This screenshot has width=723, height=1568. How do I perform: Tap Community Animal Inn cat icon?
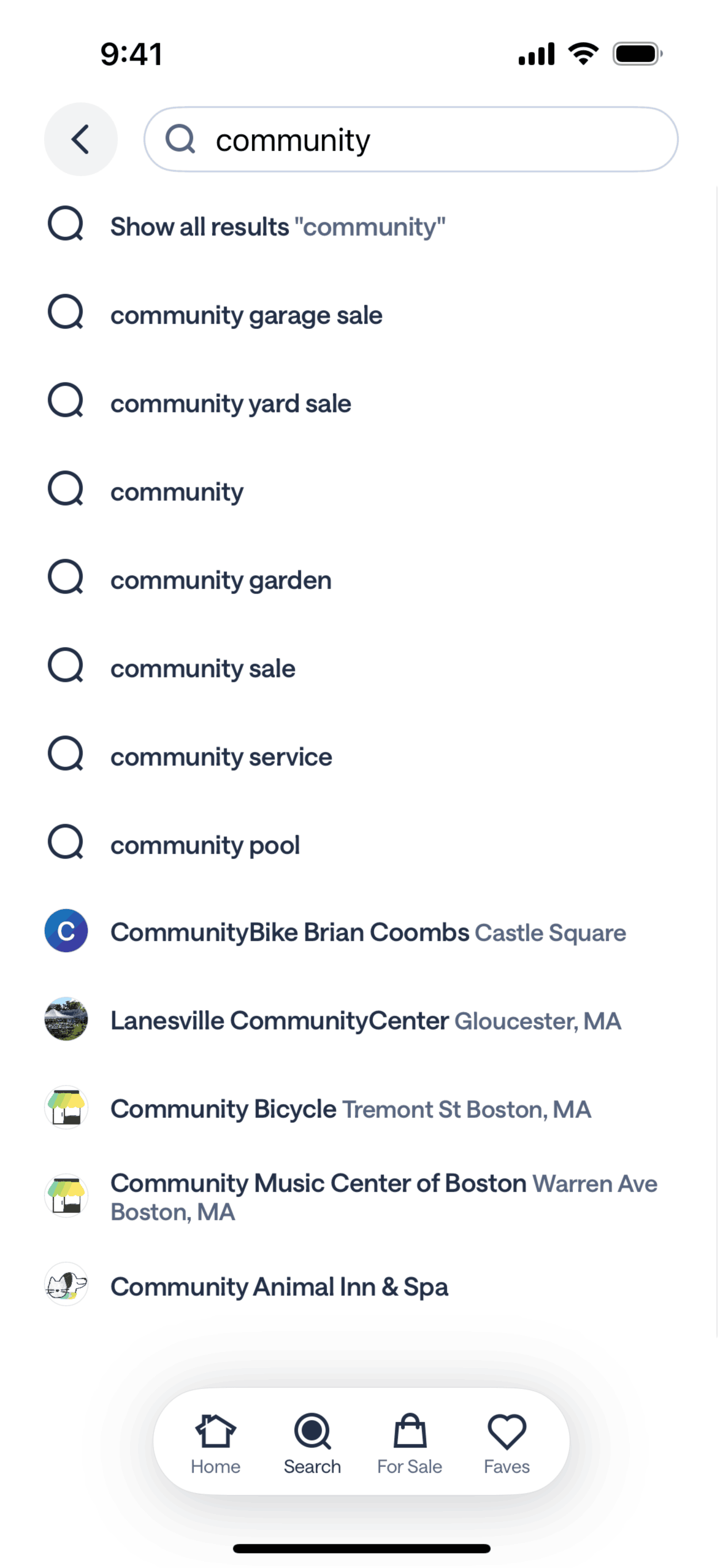[x=66, y=1284]
